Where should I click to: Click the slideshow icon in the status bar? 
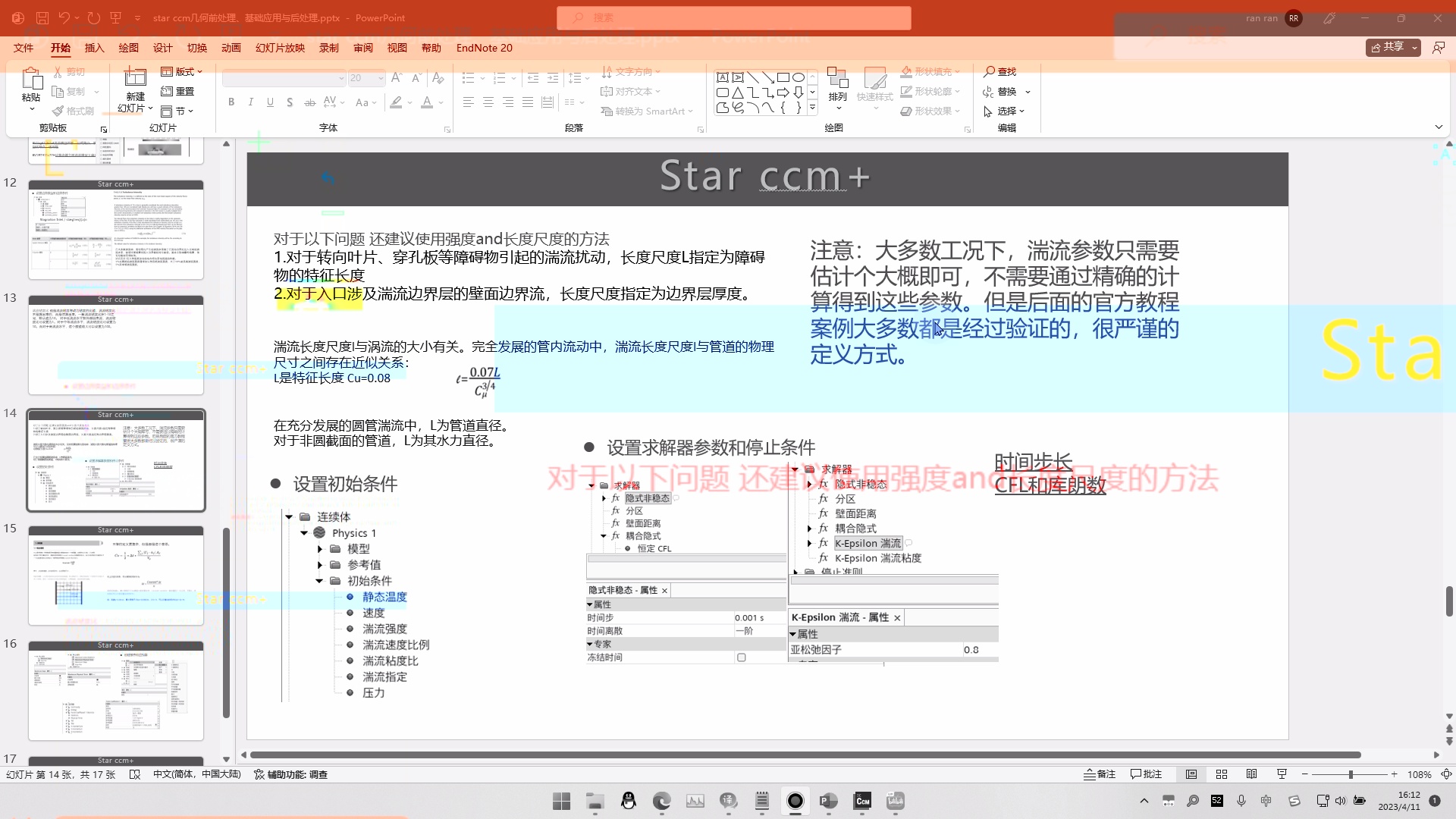tap(1282, 774)
